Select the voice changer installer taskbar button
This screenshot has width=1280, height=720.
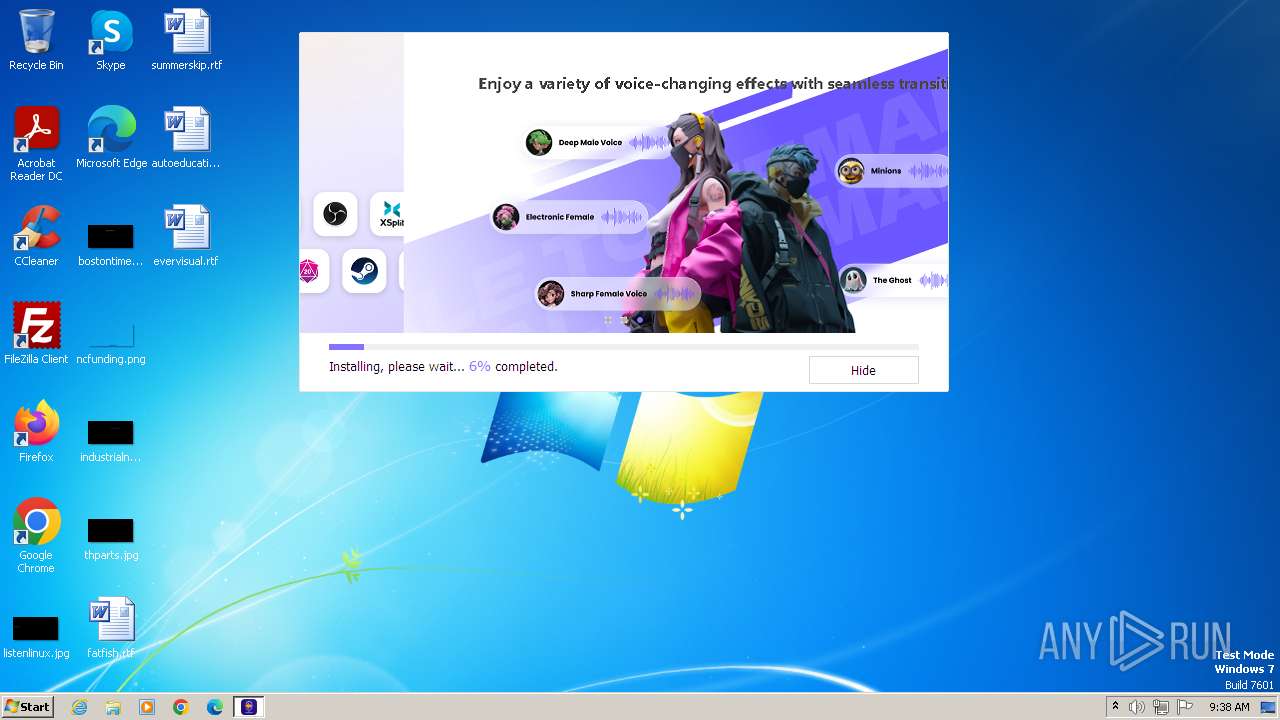249,707
